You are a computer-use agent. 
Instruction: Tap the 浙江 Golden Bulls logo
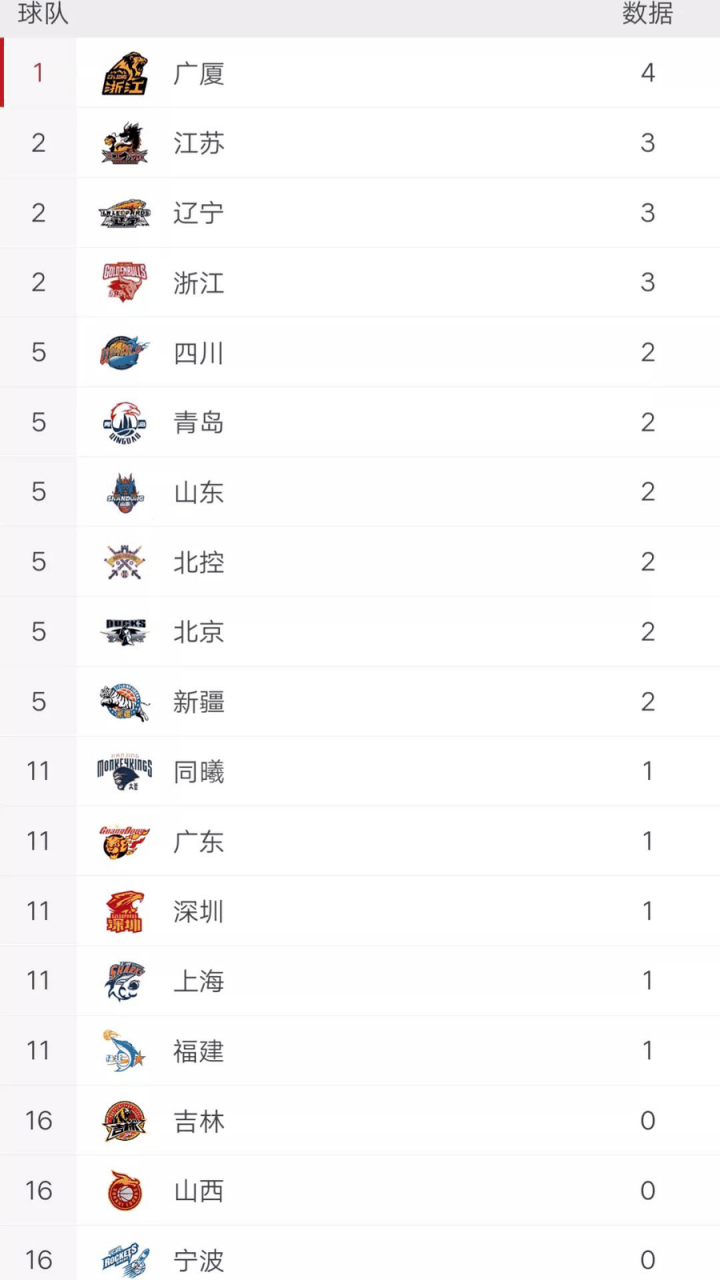pyautogui.click(x=125, y=283)
